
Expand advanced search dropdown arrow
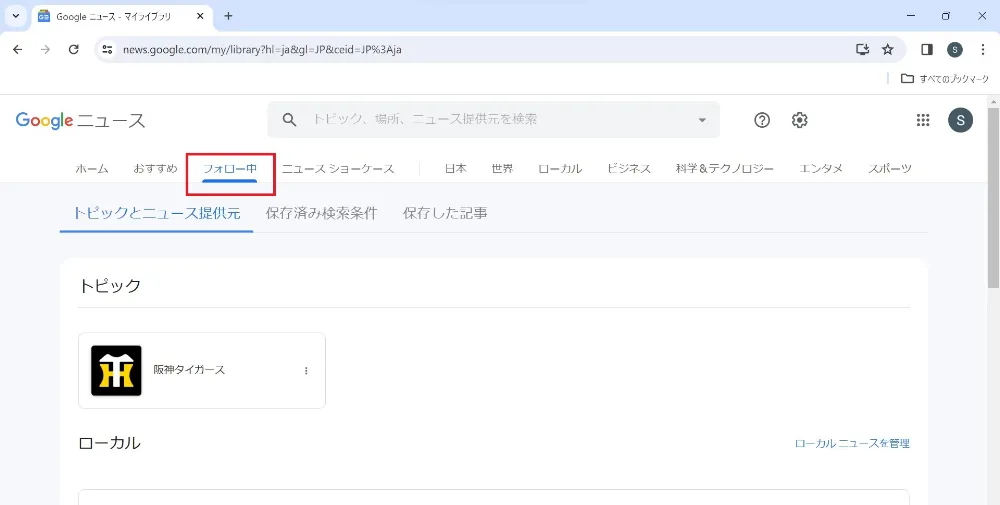click(x=702, y=120)
